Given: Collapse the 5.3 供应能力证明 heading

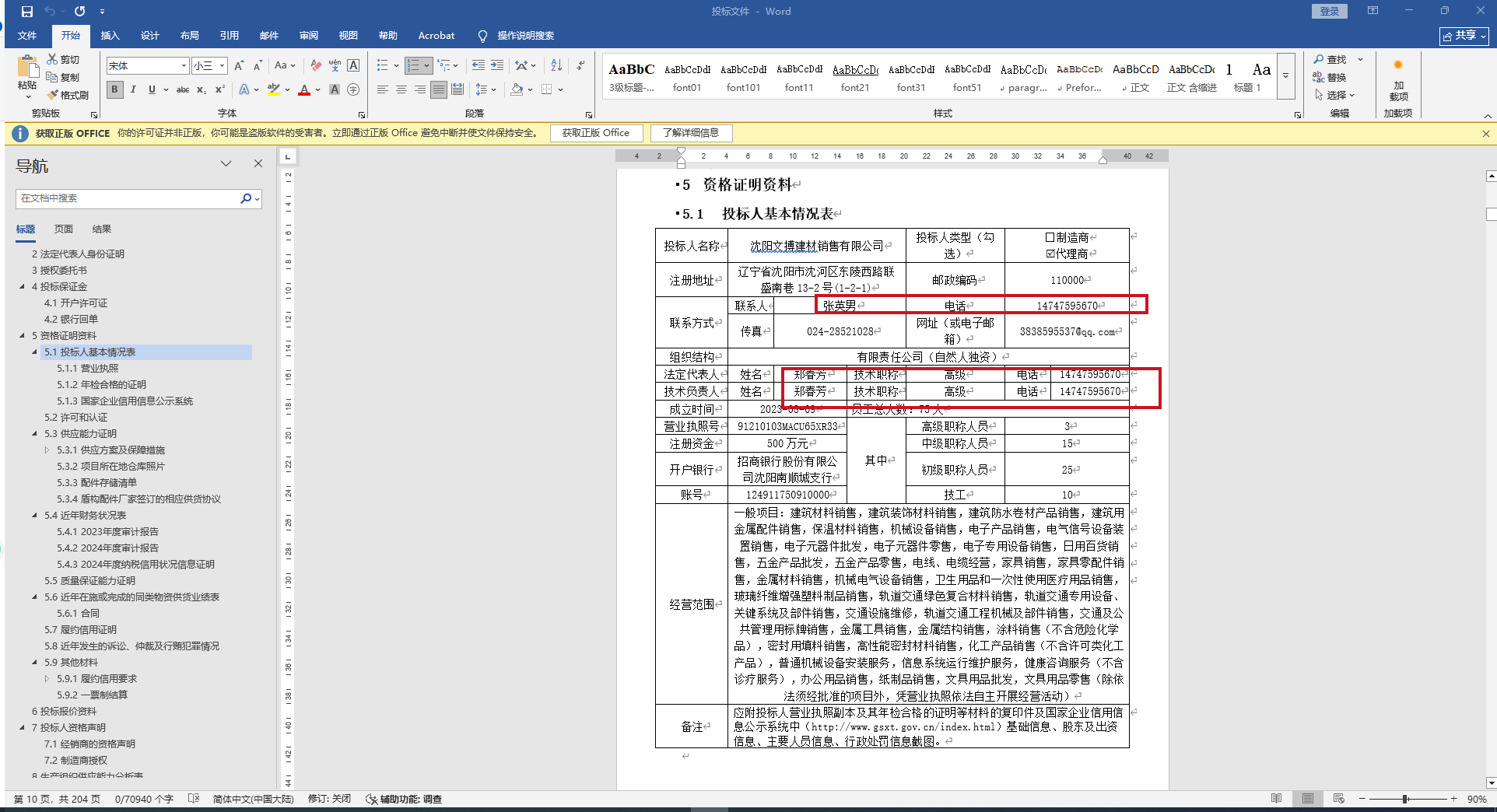Looking at the screenshot, I should tap(34, 434).
